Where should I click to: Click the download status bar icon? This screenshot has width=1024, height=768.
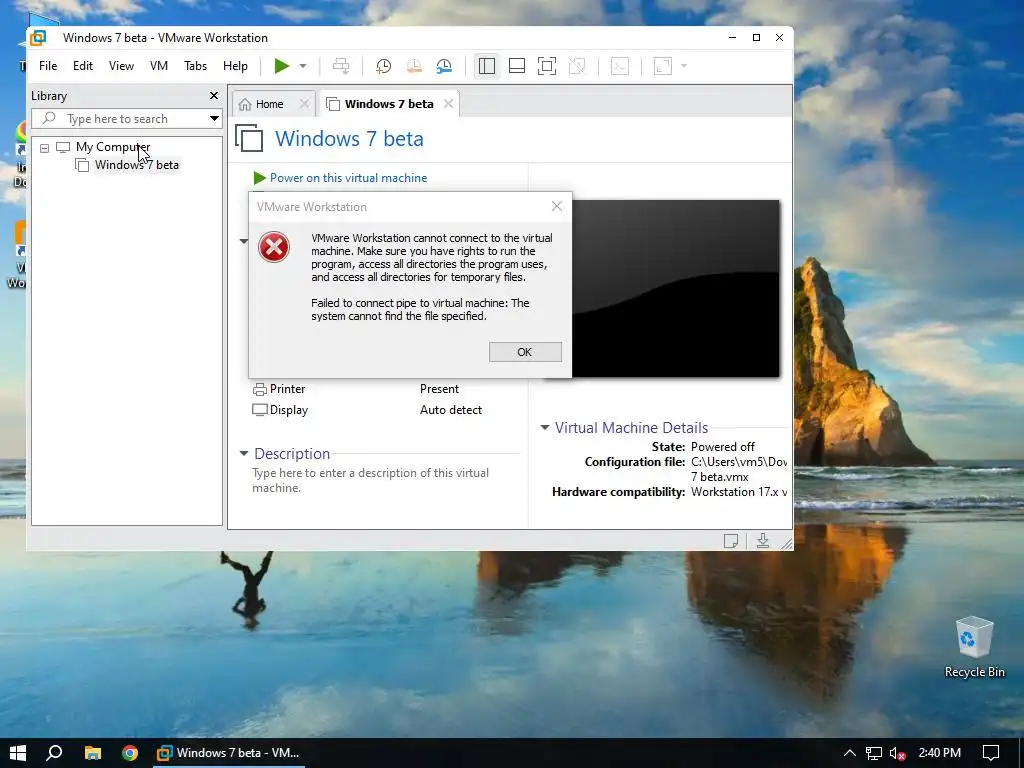(762, 541)
